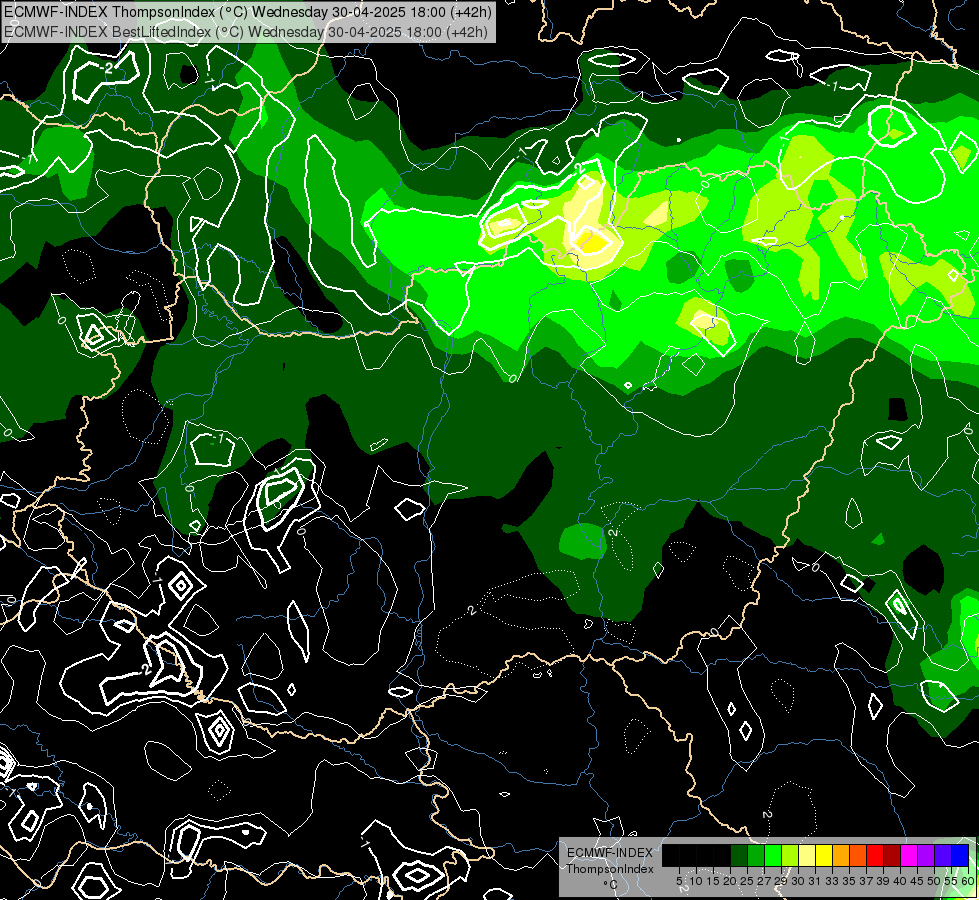
Task: Select the indigo 50–55 legend swatch
Action: coord(943,856)
